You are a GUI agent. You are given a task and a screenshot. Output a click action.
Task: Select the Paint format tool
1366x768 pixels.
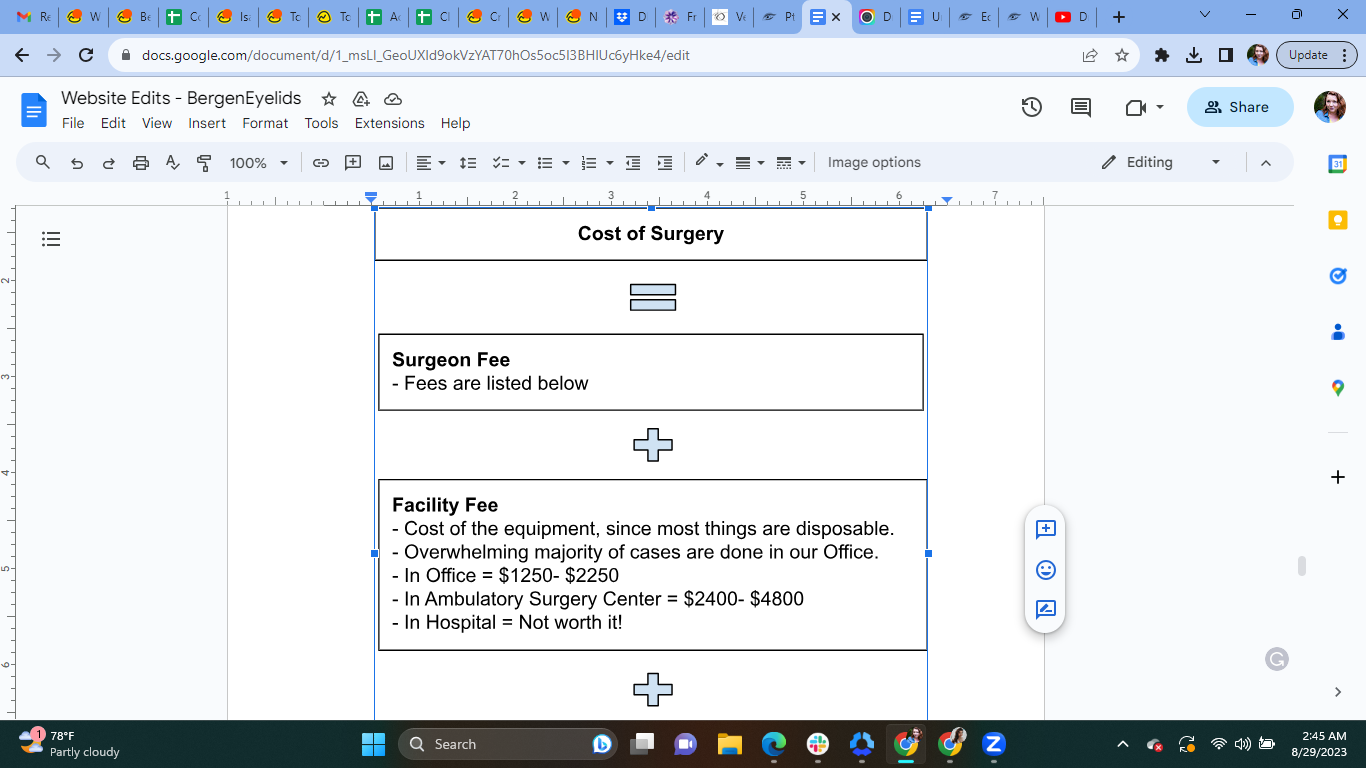(205, 163)
